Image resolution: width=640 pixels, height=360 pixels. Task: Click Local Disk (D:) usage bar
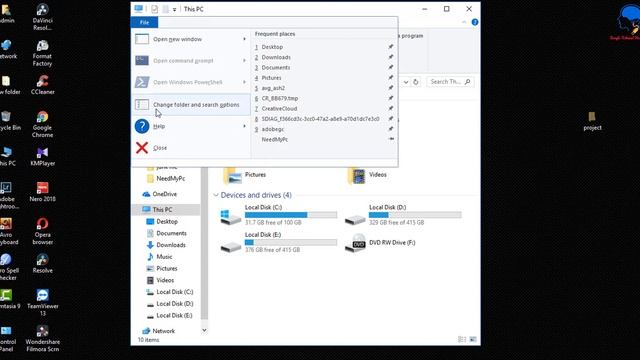click(x=415, y=215)
